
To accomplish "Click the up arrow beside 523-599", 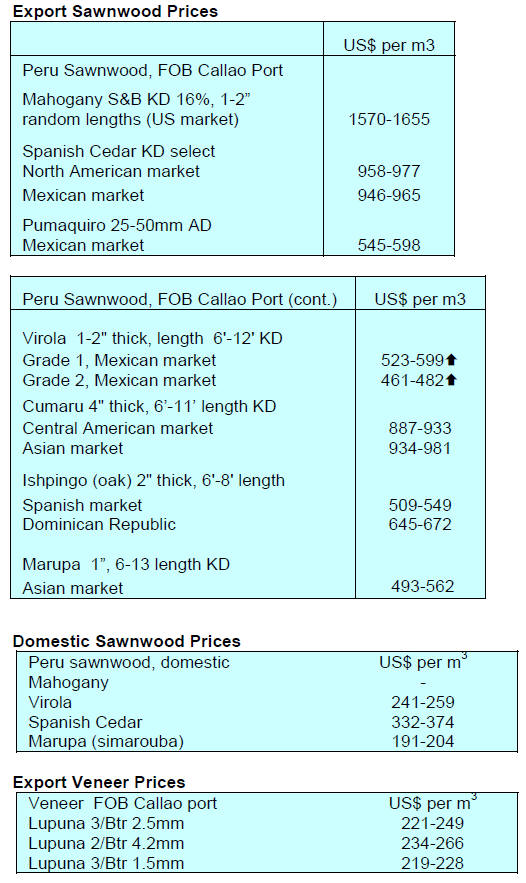I will 451,360.
